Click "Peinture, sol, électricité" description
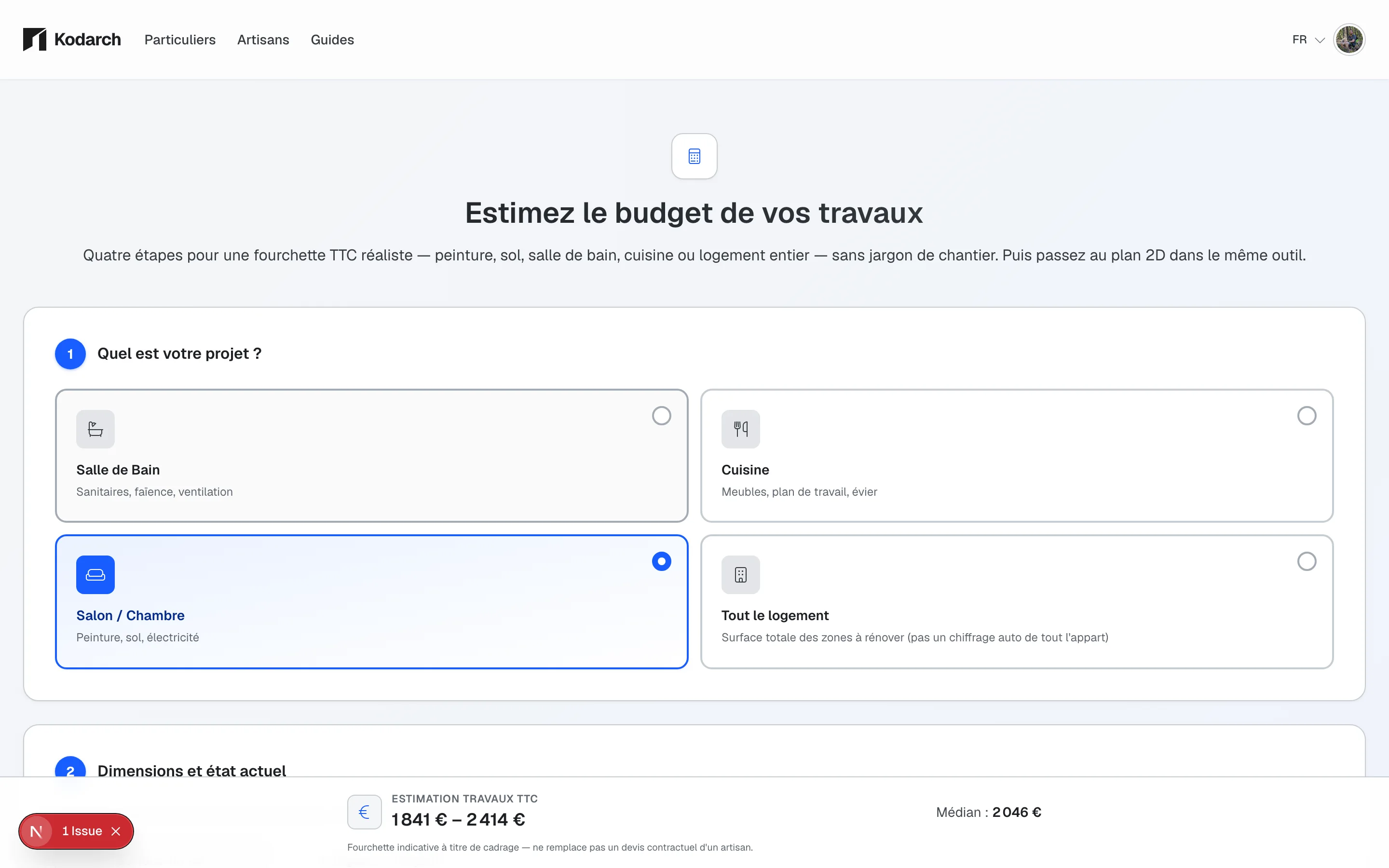The image size is (1389, 868). click(138, 637)
